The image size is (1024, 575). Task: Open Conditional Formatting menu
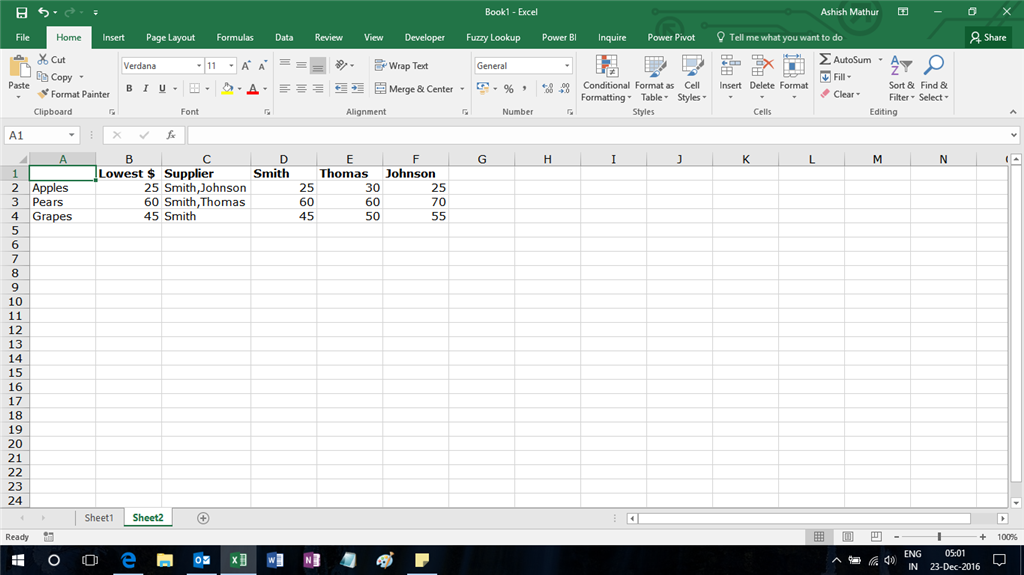tap(606, 79)
